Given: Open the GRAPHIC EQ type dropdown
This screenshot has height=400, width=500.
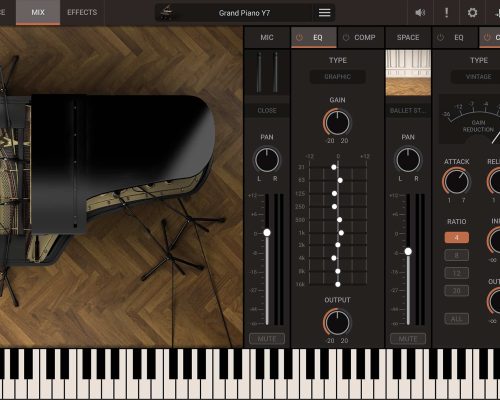Looking at the screenshot, I should tap(338, 77).
